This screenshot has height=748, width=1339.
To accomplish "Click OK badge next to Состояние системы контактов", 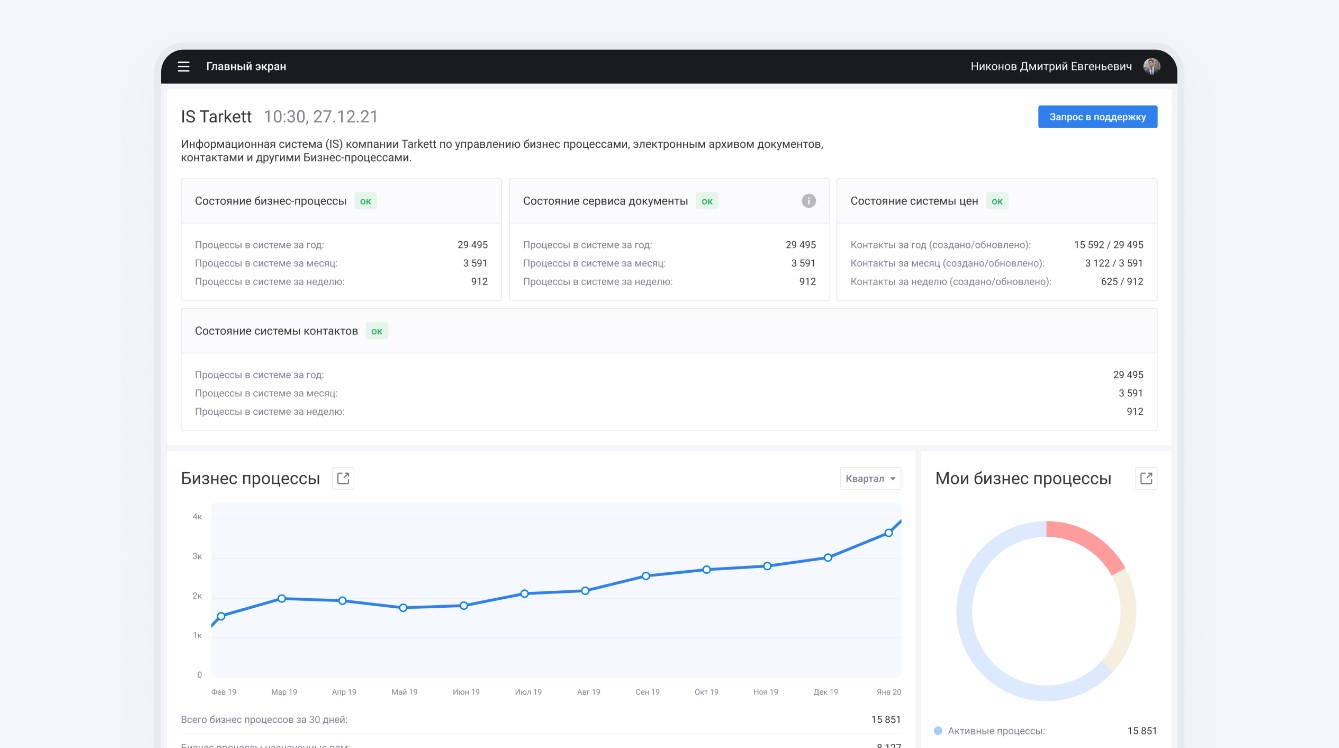I will tap(377, 331).
